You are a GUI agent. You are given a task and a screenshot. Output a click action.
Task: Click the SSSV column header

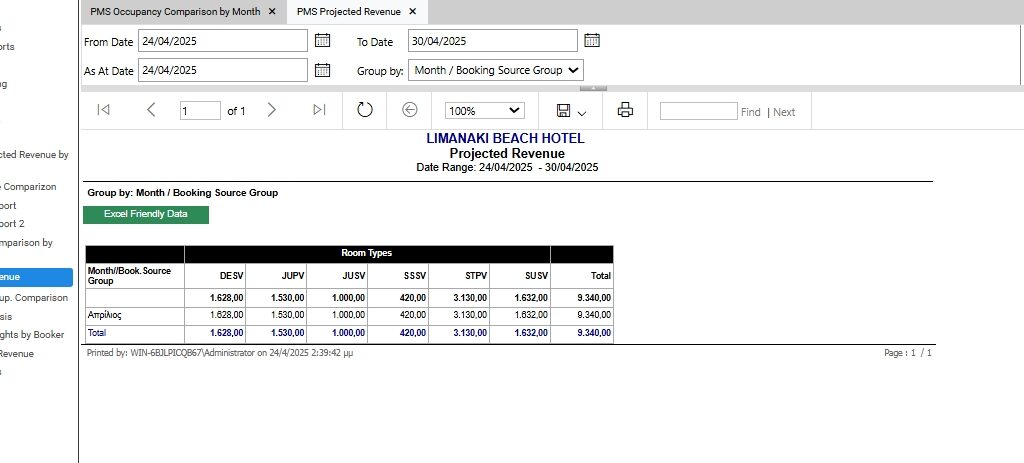(x=398, y=276)
